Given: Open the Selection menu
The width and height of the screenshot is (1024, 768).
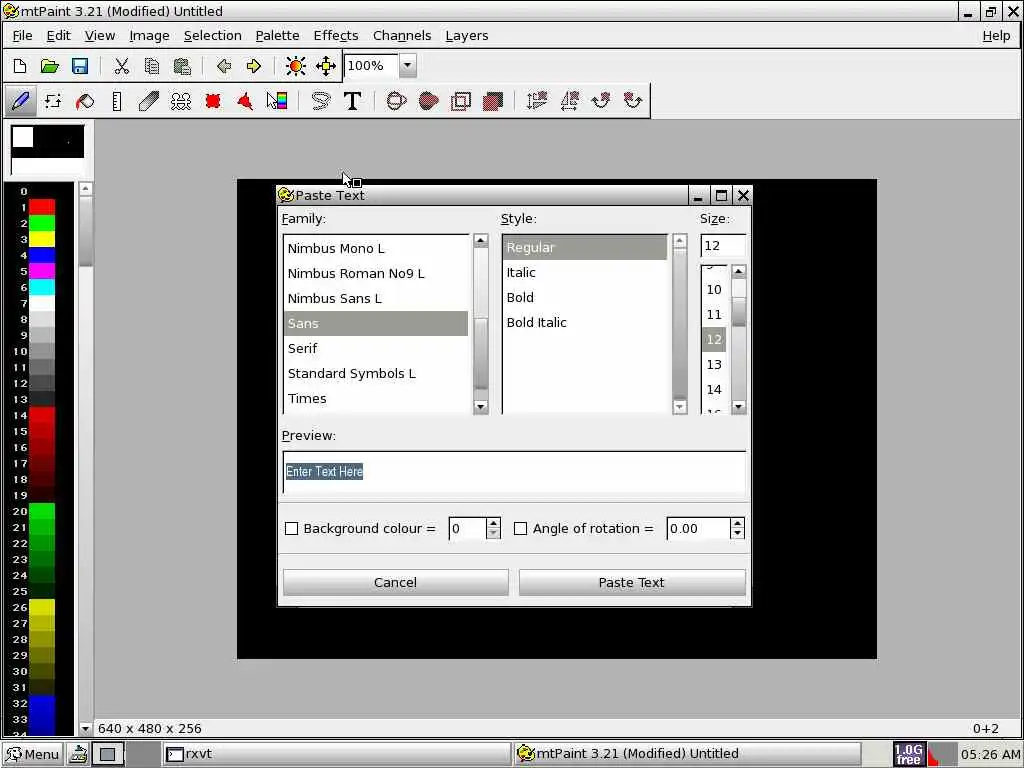Looking at the screenshot, I should click(x=212, y=36).
